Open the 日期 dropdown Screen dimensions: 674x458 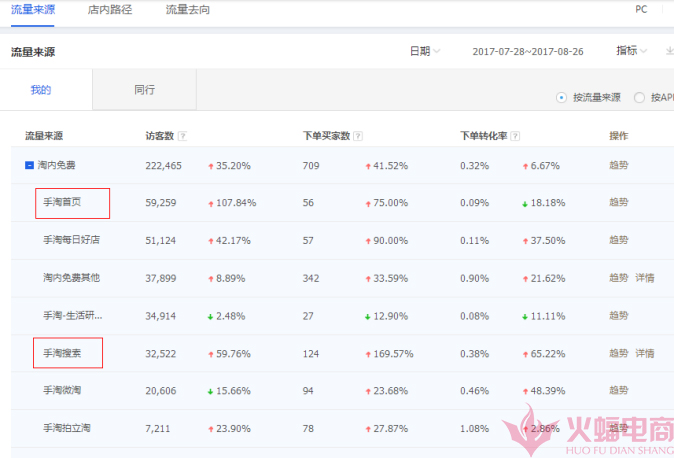point(424,51)
